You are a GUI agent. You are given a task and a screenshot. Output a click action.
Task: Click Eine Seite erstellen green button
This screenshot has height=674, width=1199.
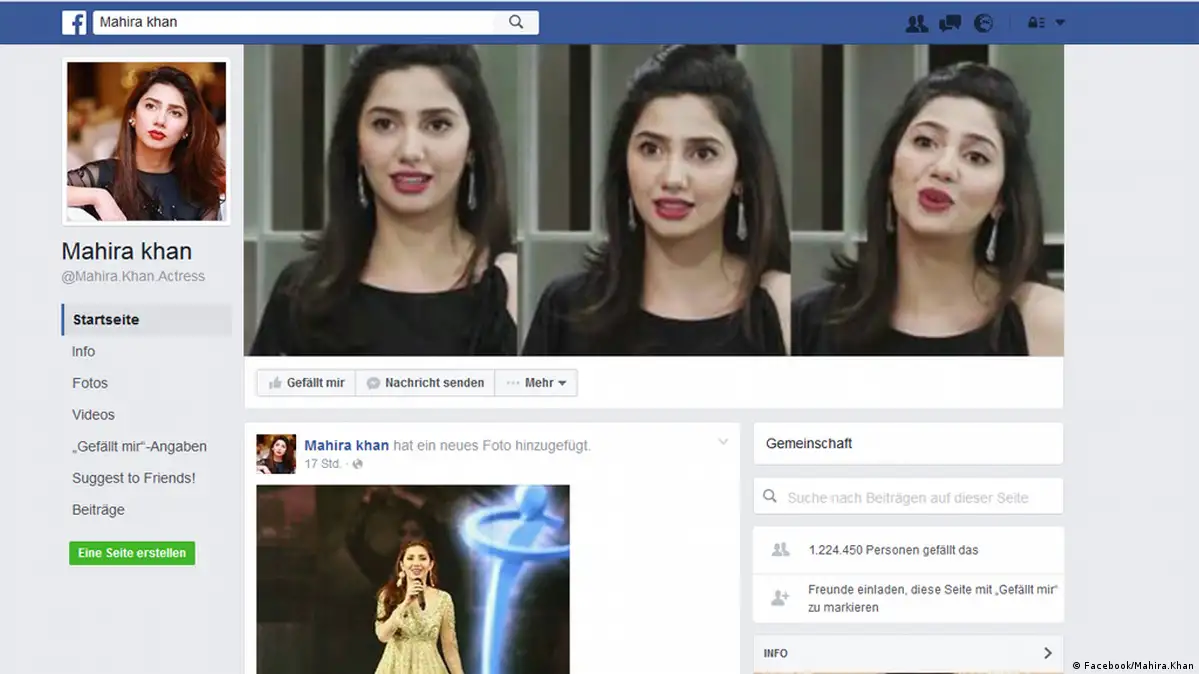(x=132, y=553)
